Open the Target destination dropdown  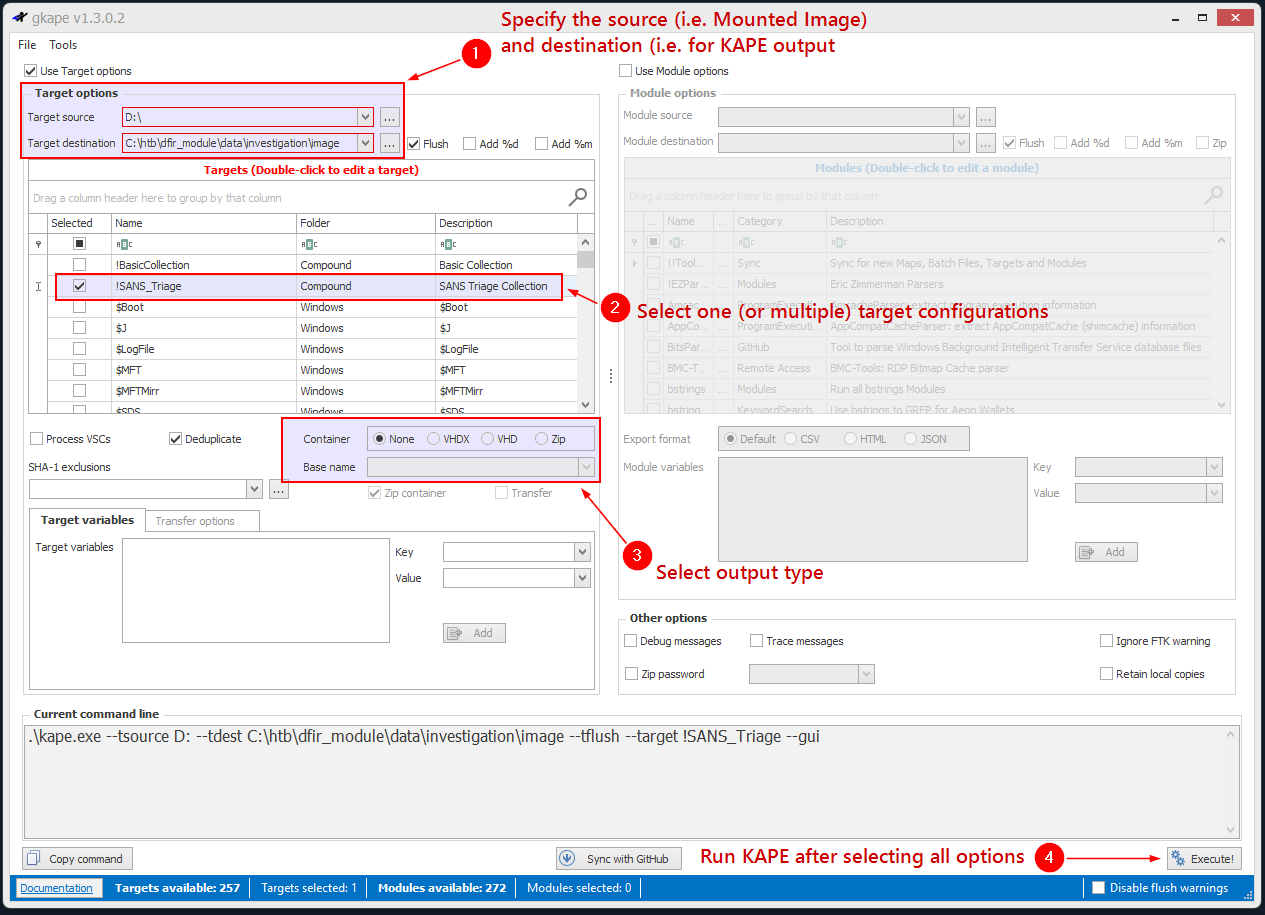[365, 143]
